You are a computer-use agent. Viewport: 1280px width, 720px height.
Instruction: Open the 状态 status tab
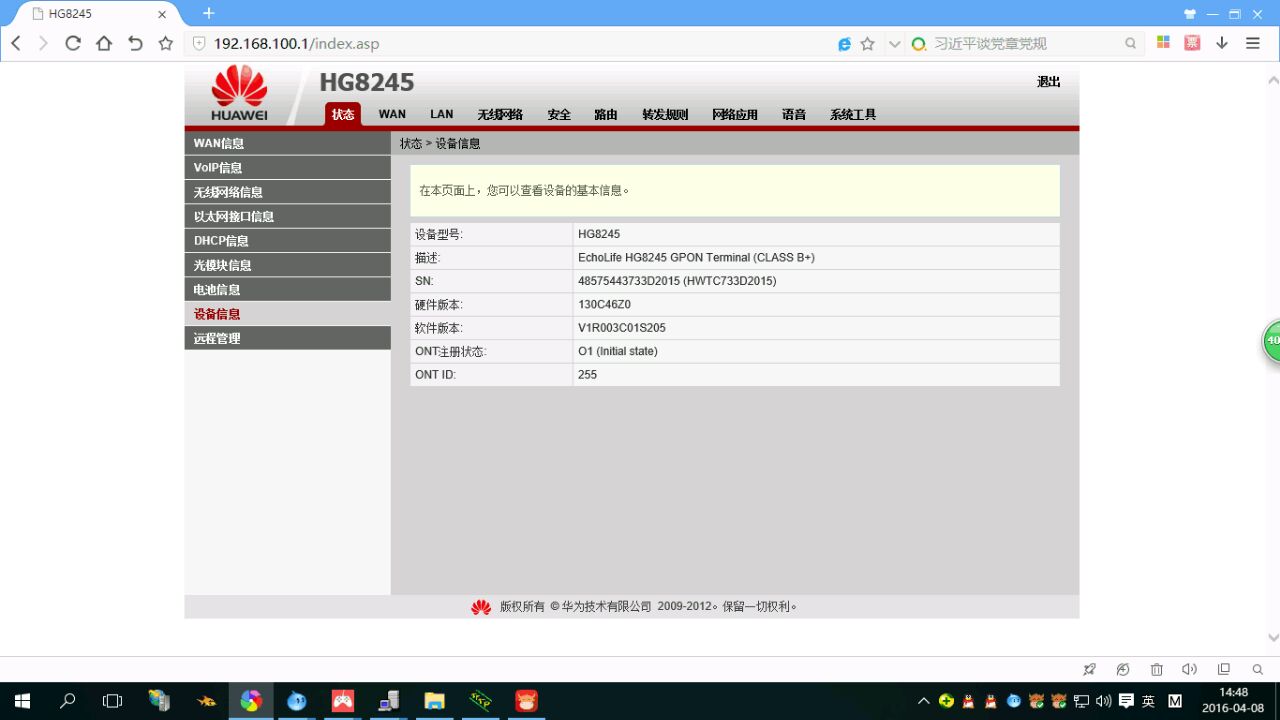(x=343, y=114)
